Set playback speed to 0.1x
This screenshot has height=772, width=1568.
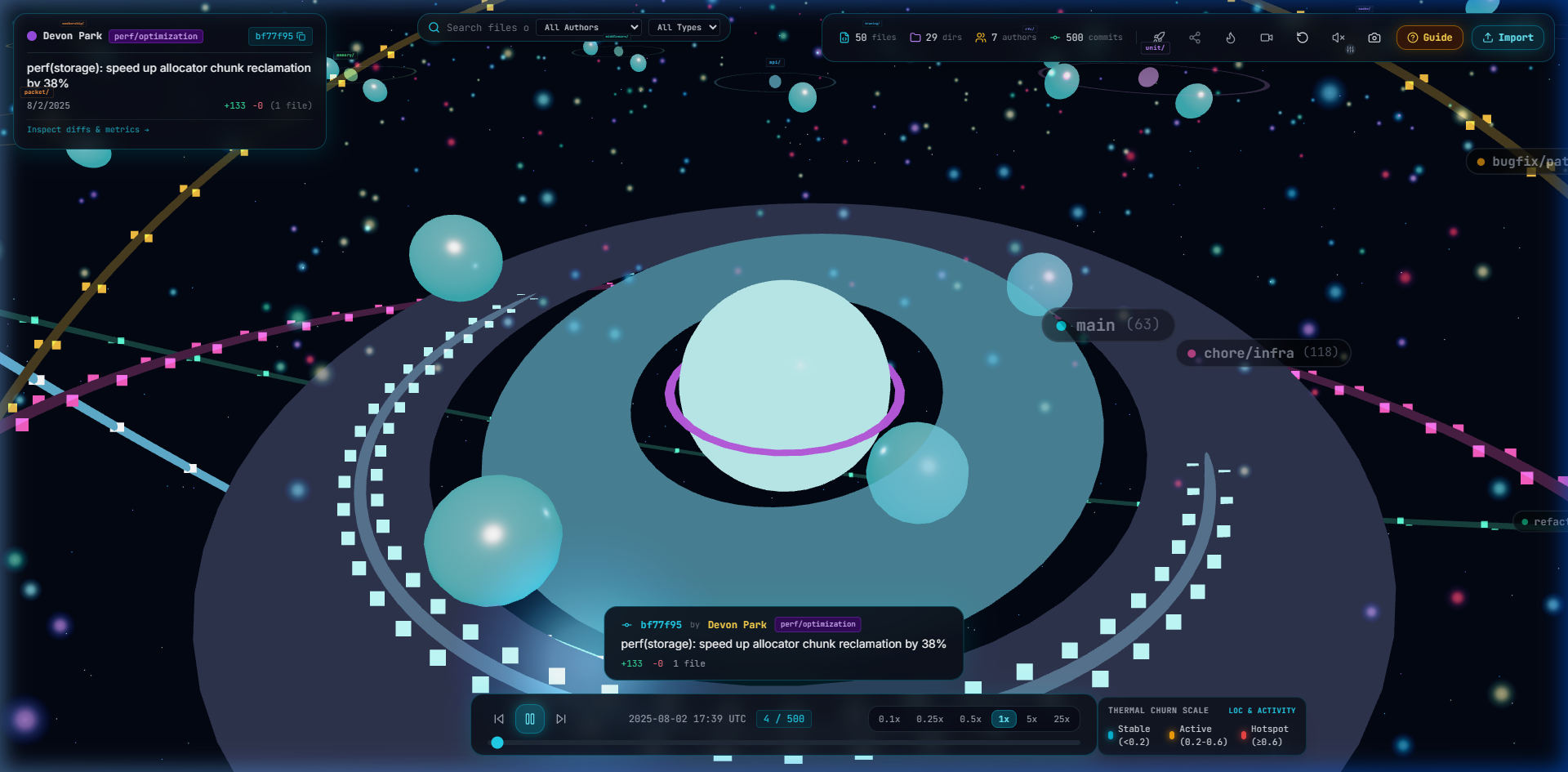point(889,719)
